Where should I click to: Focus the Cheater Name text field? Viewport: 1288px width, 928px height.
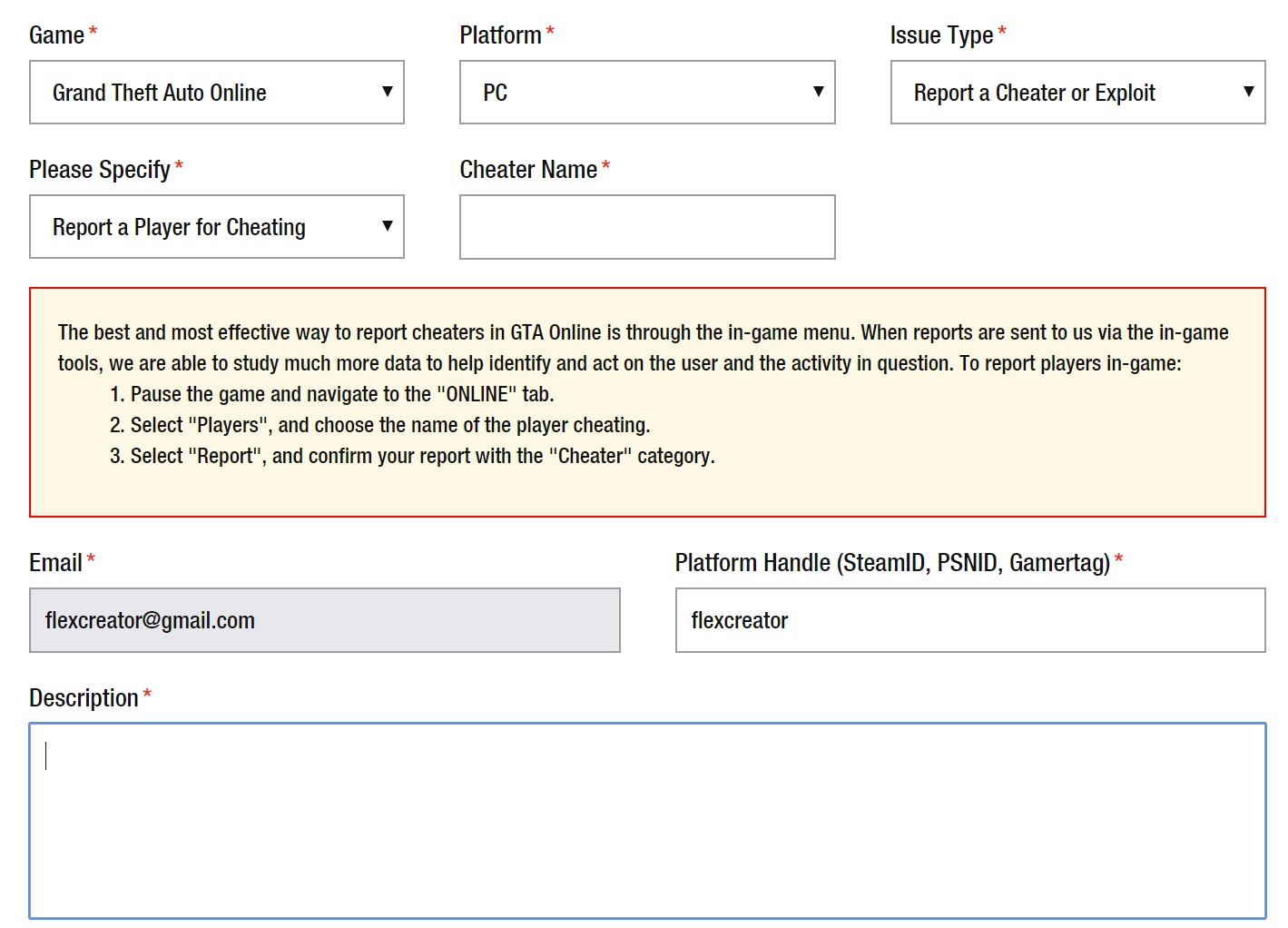click(x=646, y=227)
